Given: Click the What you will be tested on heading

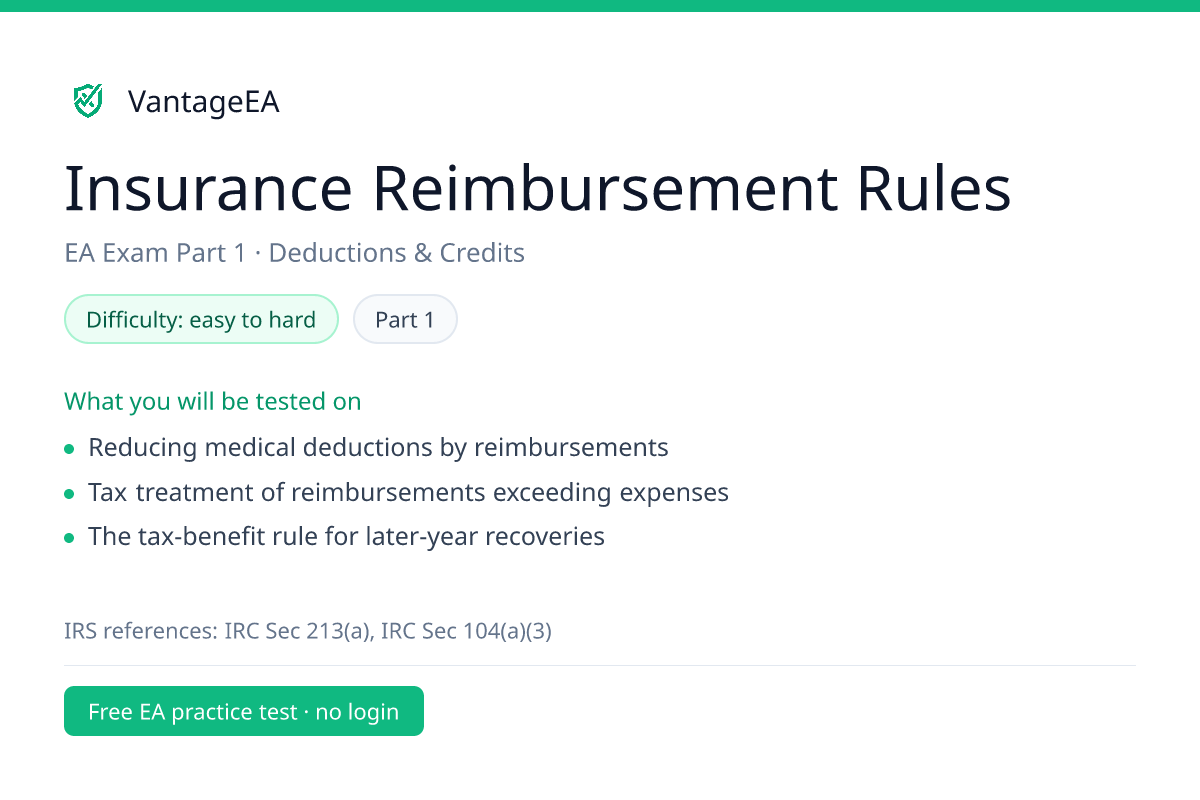Looking at the screenshot, I should [213, 401].
